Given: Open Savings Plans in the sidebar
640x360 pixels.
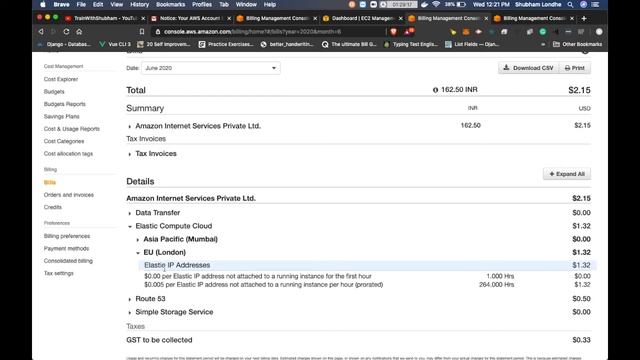Looking at the screenshot, I should coord(62,116).
